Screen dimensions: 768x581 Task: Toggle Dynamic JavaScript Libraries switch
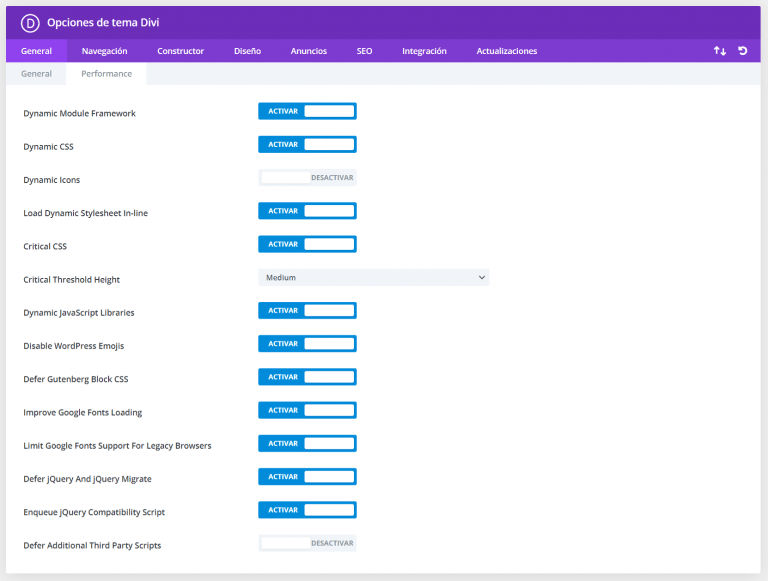307,311
